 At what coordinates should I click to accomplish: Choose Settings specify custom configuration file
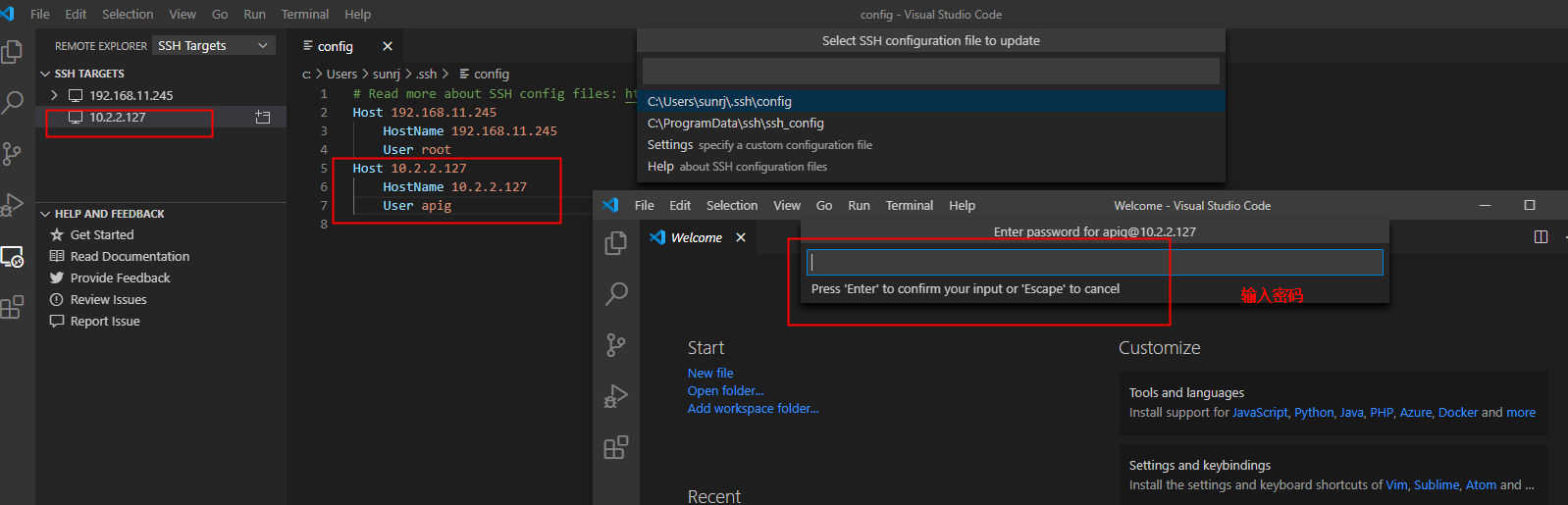click(x=931, y=144)
